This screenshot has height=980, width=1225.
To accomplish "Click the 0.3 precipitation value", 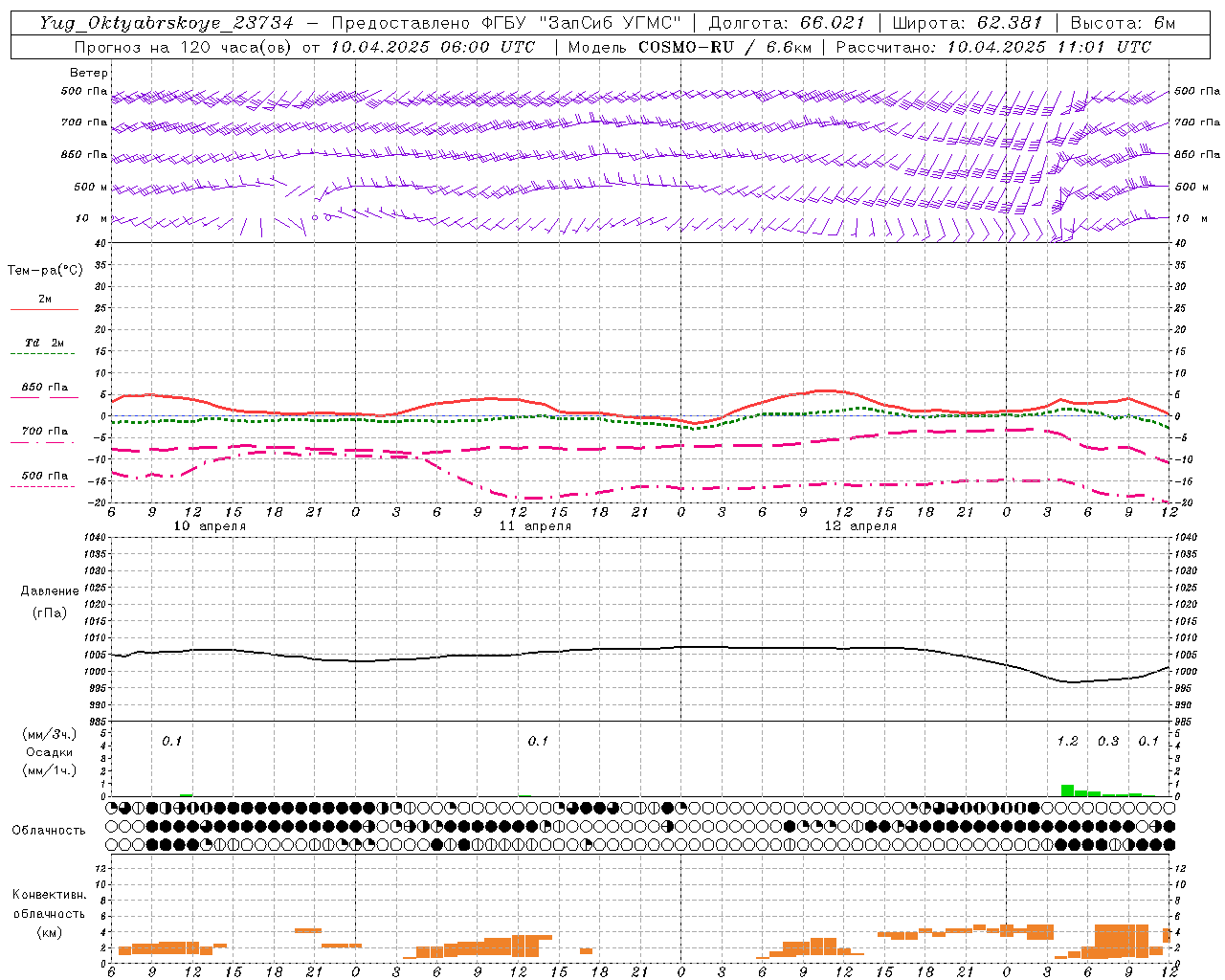I will [1108, 741].
